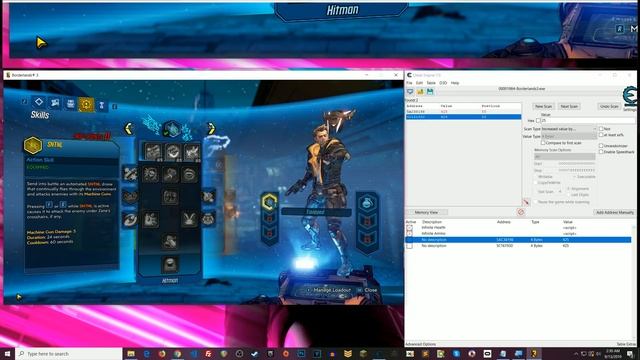The image size is (640, 360).
Task: Select middle skill in second tier row
Action: pos(170,174)
